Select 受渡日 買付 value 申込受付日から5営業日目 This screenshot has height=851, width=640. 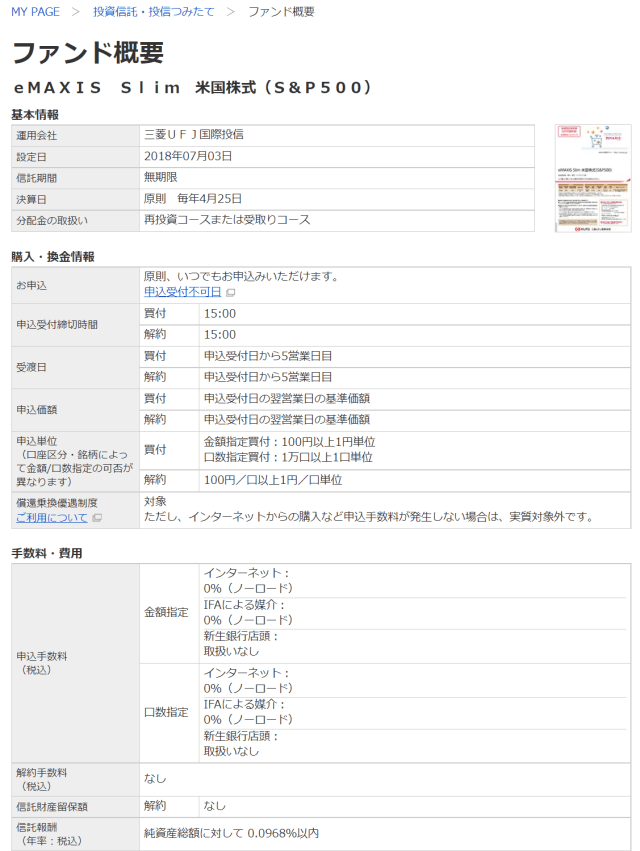(268, 356)
